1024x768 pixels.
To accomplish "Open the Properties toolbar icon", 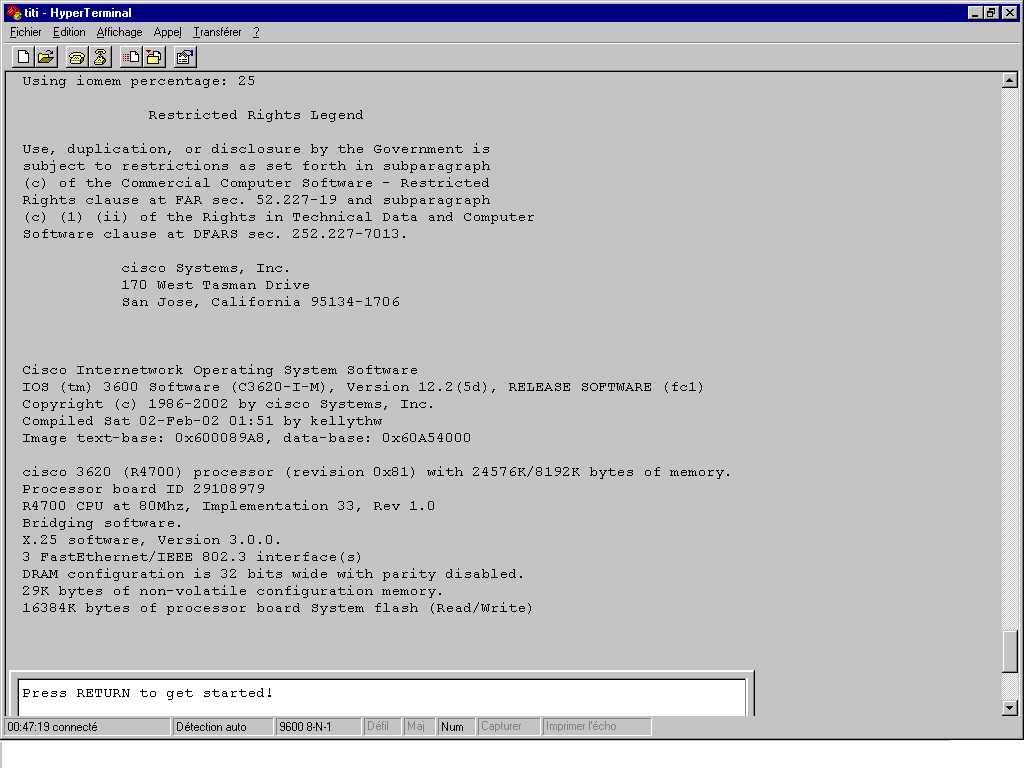I will point(185,57).
